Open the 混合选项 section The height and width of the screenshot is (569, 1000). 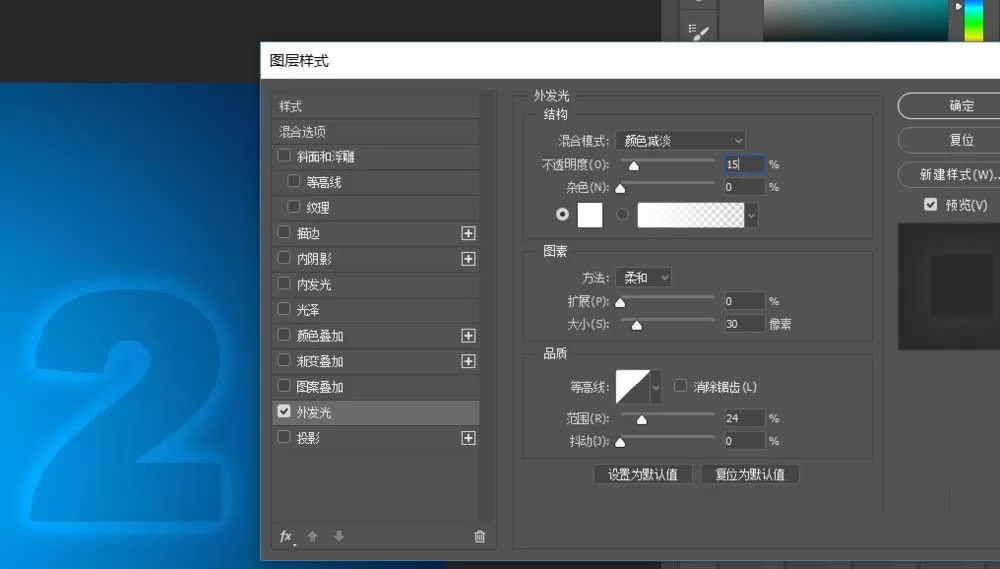376,132
